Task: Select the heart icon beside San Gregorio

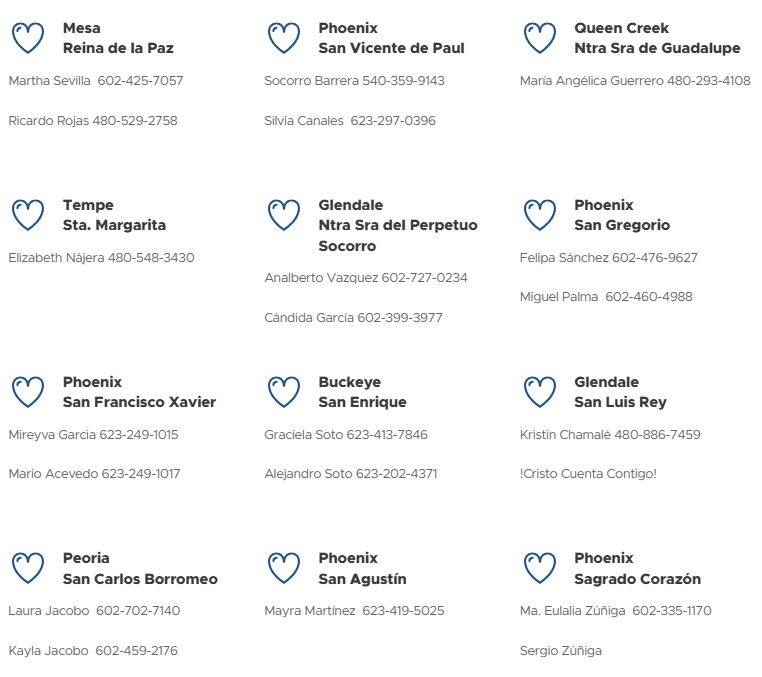Action: pos(539,215)
